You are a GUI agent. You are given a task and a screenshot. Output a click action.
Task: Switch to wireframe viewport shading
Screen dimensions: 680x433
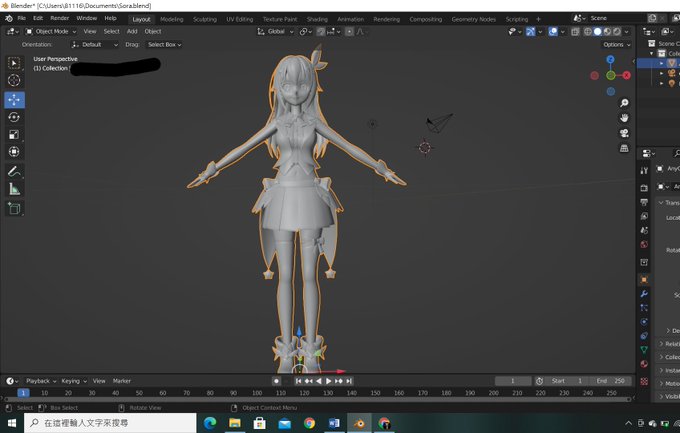pyautogui.click(x=588, y=32)
